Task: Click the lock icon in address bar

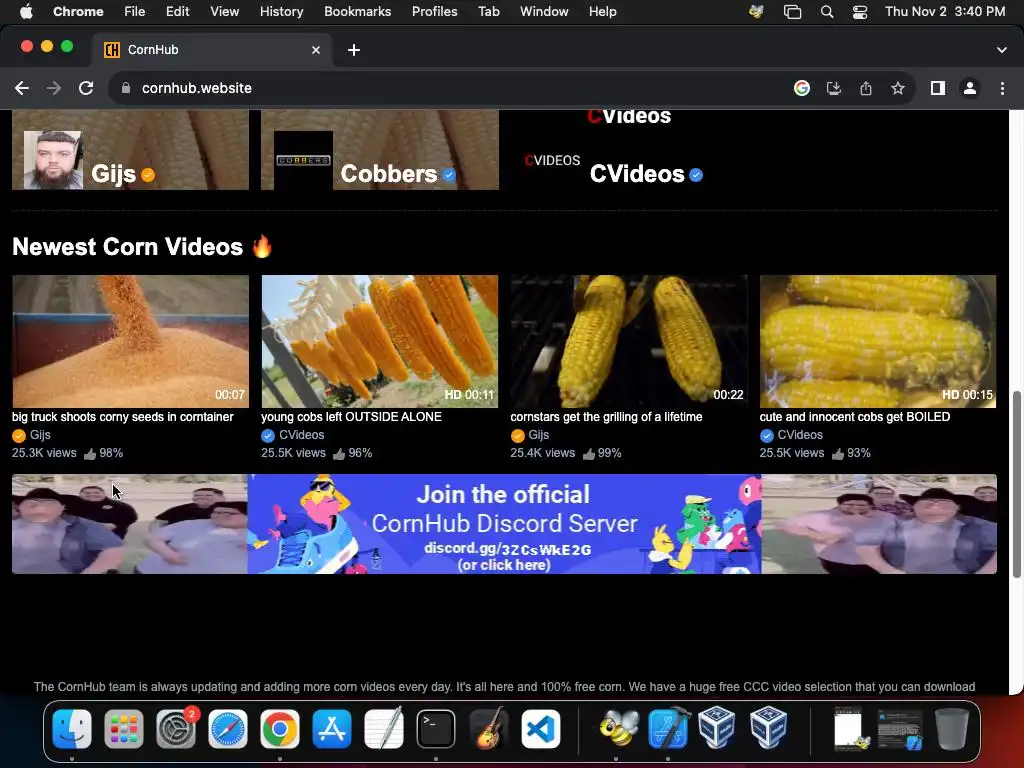Action: tap(126, 88)
